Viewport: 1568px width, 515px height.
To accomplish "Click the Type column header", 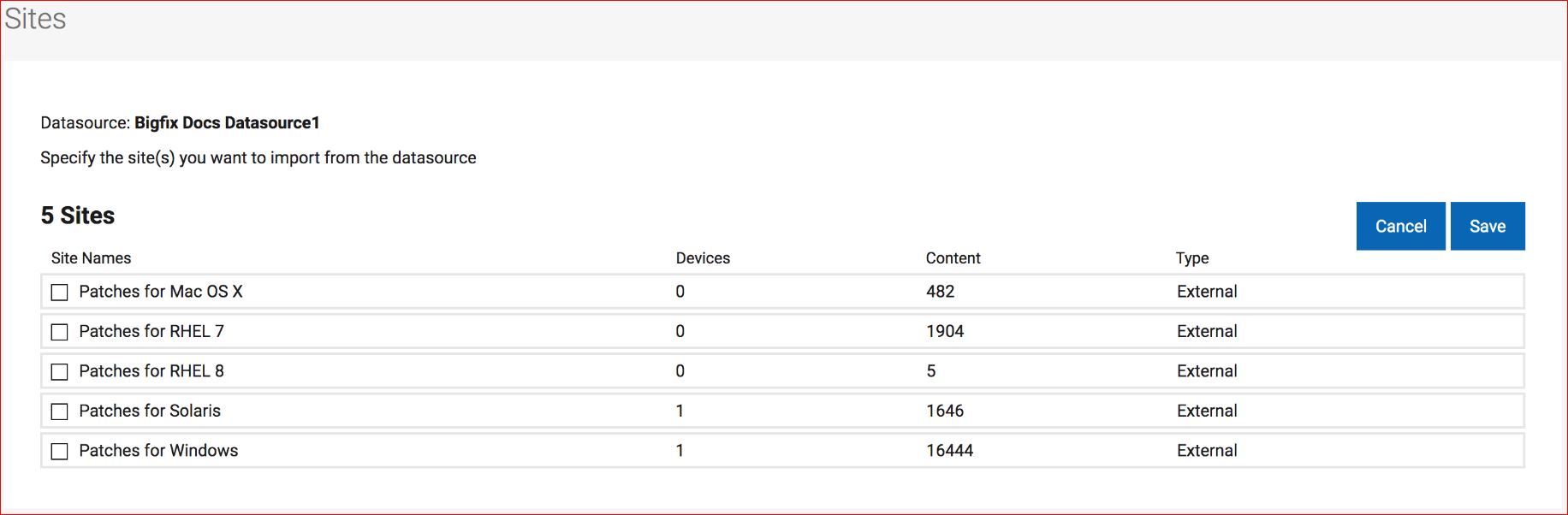I will [x=1191, y=258].
